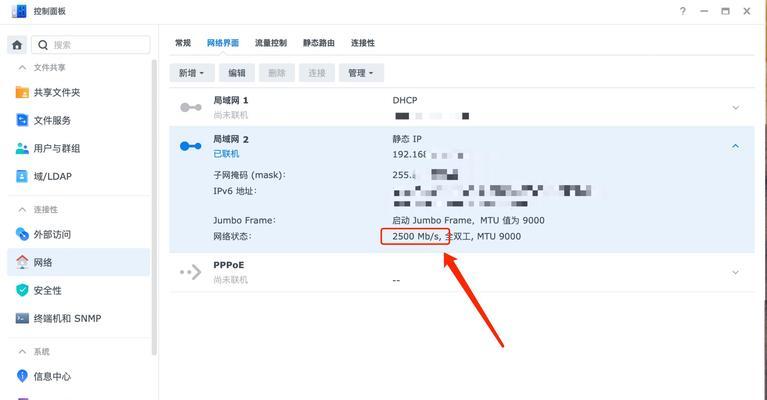The height and width of the screenshot is (400, 767).
Task: Click the 网络状态 label
Action: pyautogui.click(x=232, y=236)
